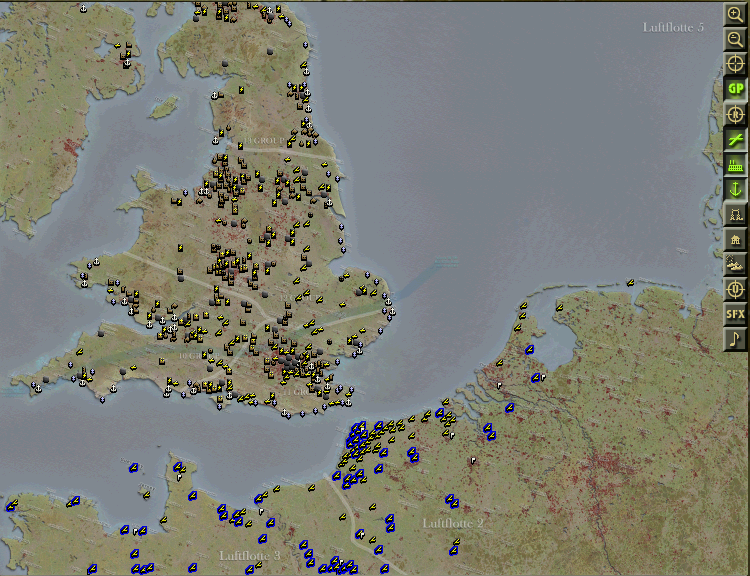This screenshot has height=576, width=750.
Task: Select the crosshair icon marked R
Action: 735,114
